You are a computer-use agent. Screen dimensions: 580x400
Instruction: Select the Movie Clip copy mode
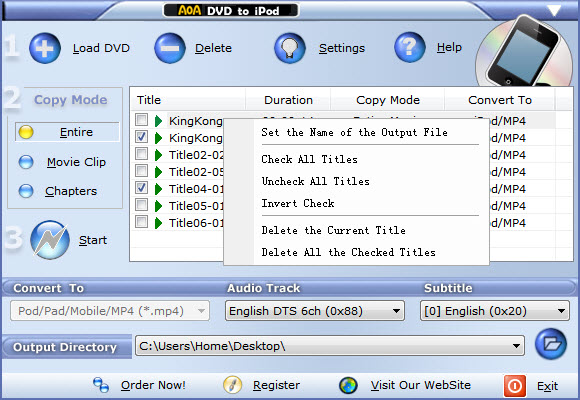(x=26, y=162)
